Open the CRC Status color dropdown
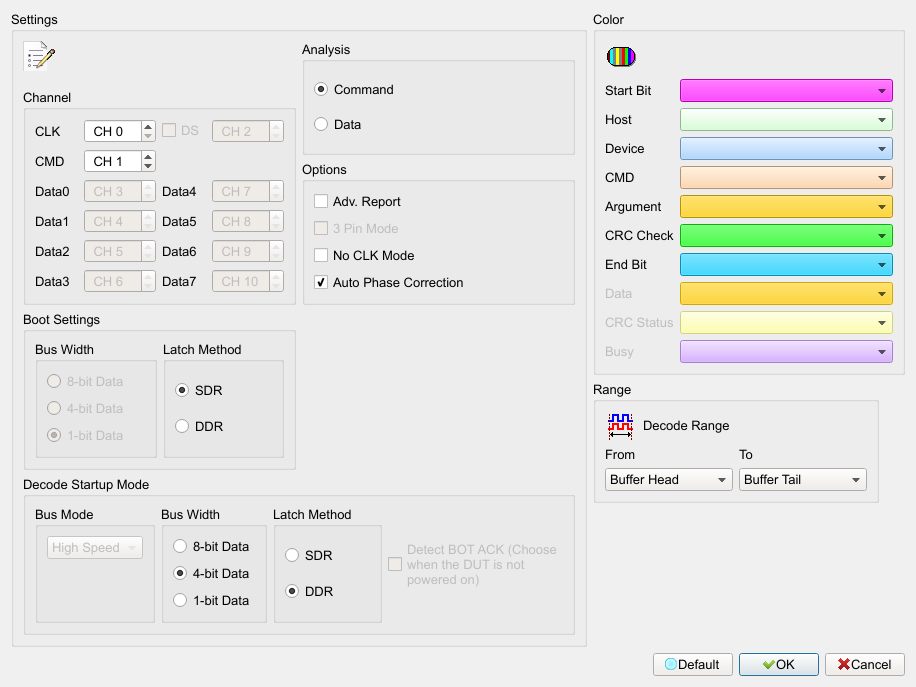 786,322
